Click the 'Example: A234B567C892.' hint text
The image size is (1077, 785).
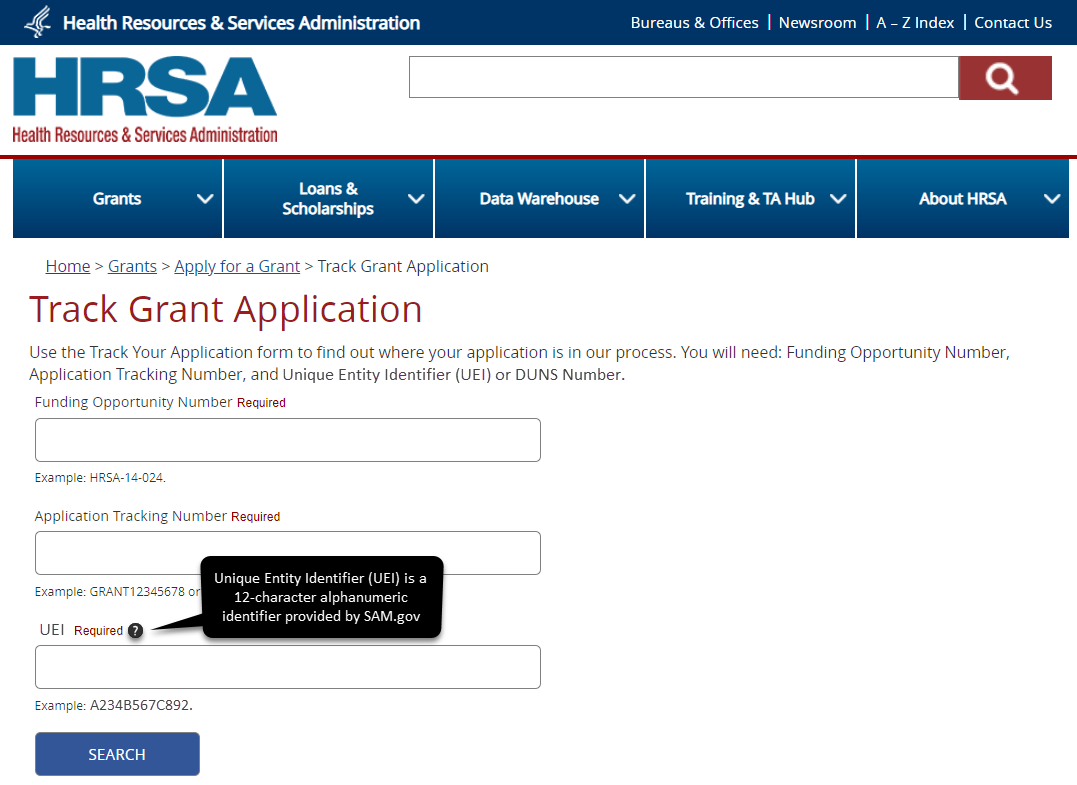point(114,705)
